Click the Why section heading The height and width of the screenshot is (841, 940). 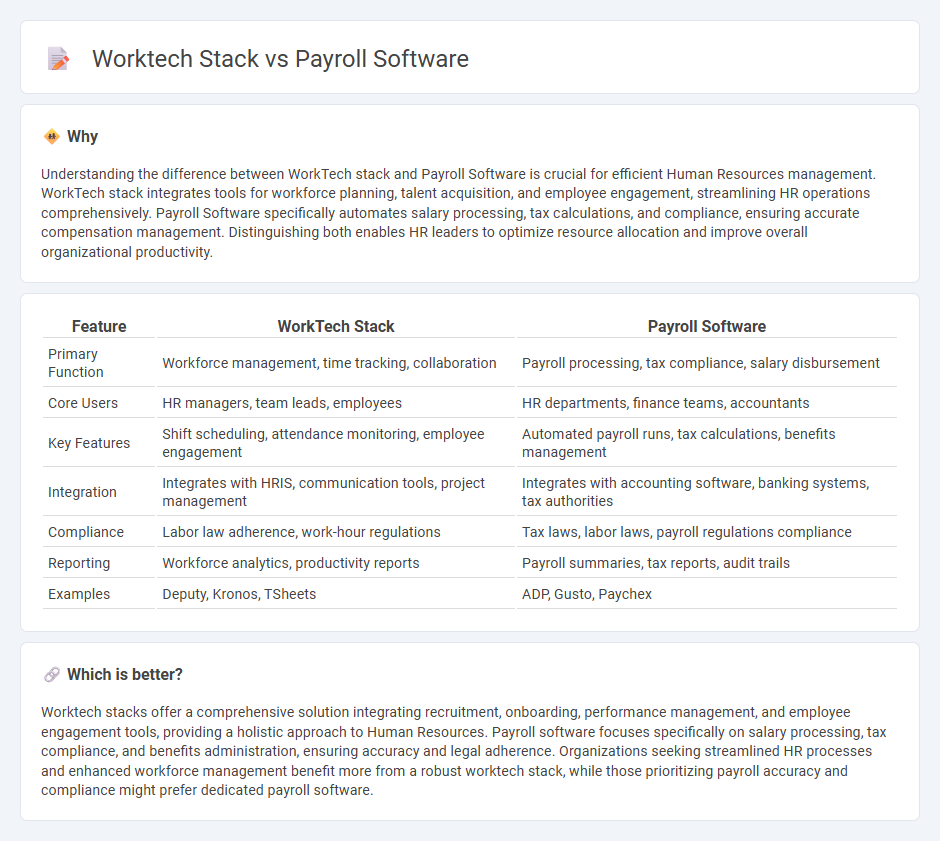[82, 137]
